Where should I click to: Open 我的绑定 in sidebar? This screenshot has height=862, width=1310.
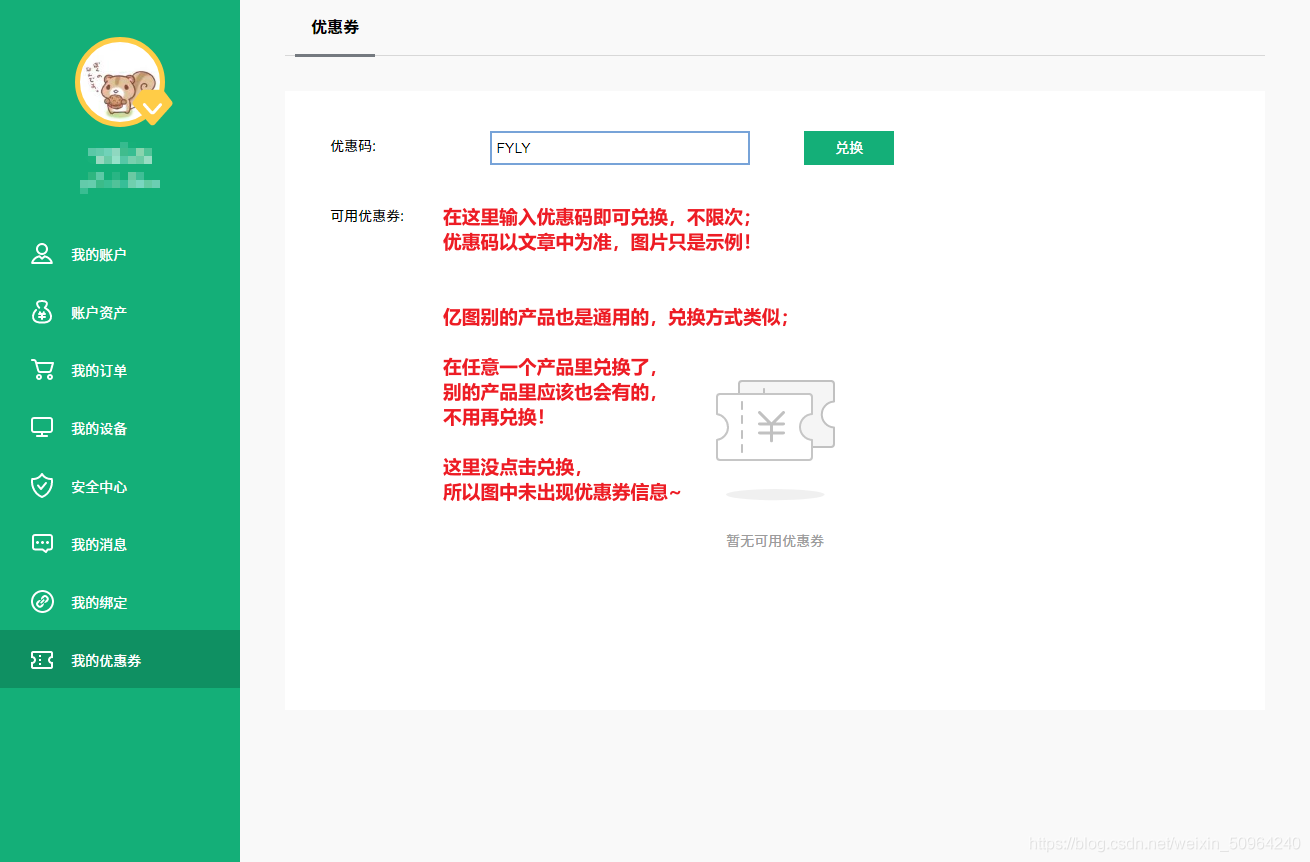(120, 602)
